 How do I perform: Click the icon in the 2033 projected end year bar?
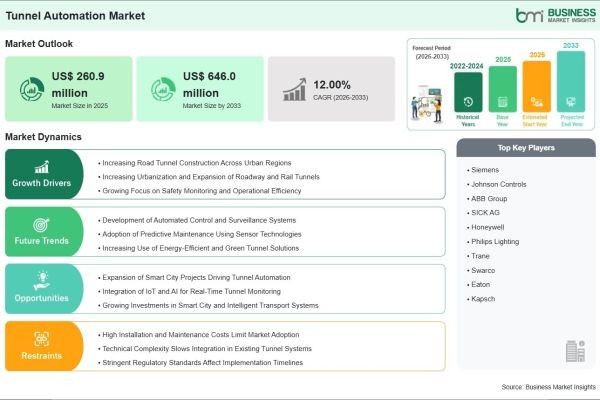tap(571, 102)
